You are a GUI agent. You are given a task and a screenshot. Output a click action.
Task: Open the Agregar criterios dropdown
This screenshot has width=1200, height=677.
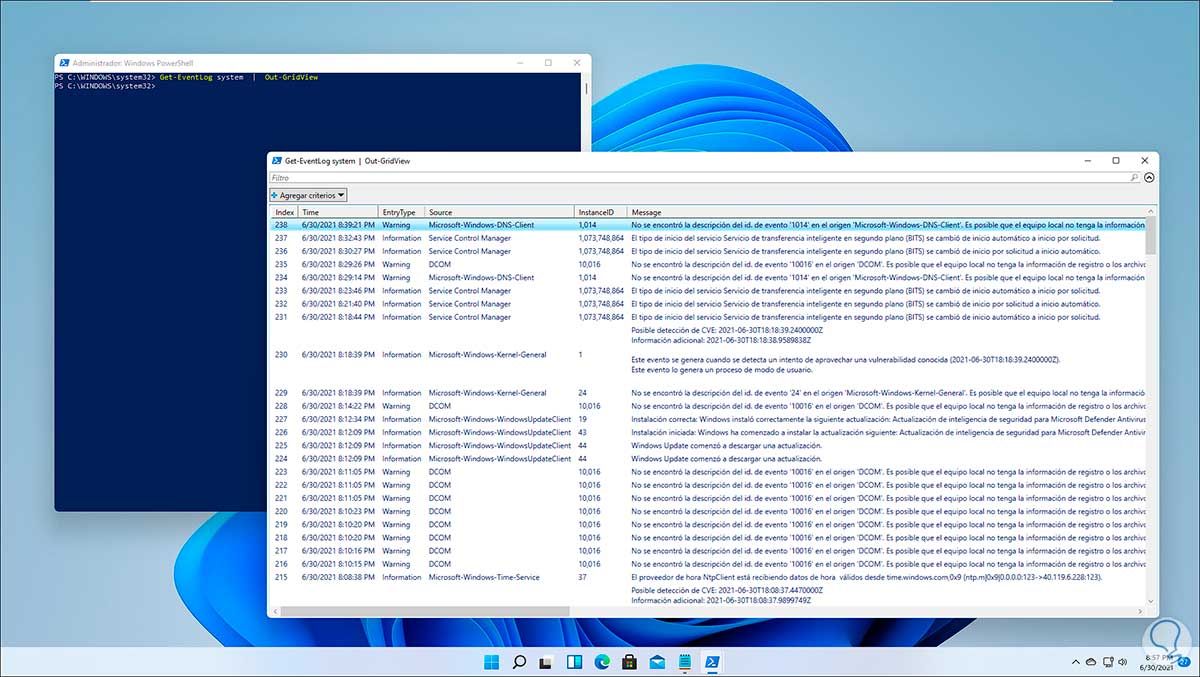[x=308, y=195]
